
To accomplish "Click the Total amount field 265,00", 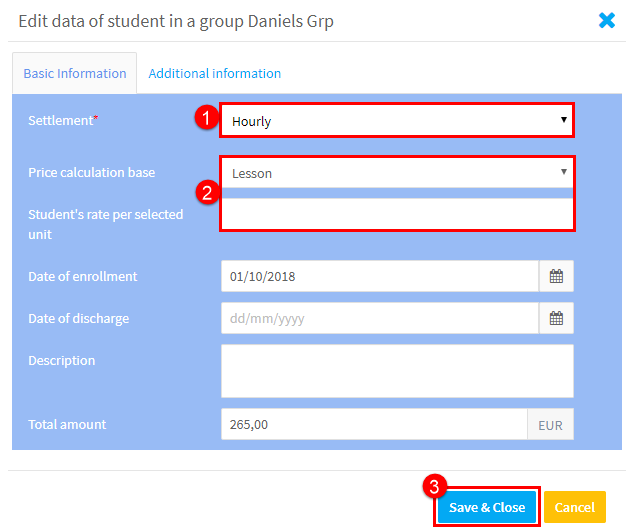I will click(374, 424).
